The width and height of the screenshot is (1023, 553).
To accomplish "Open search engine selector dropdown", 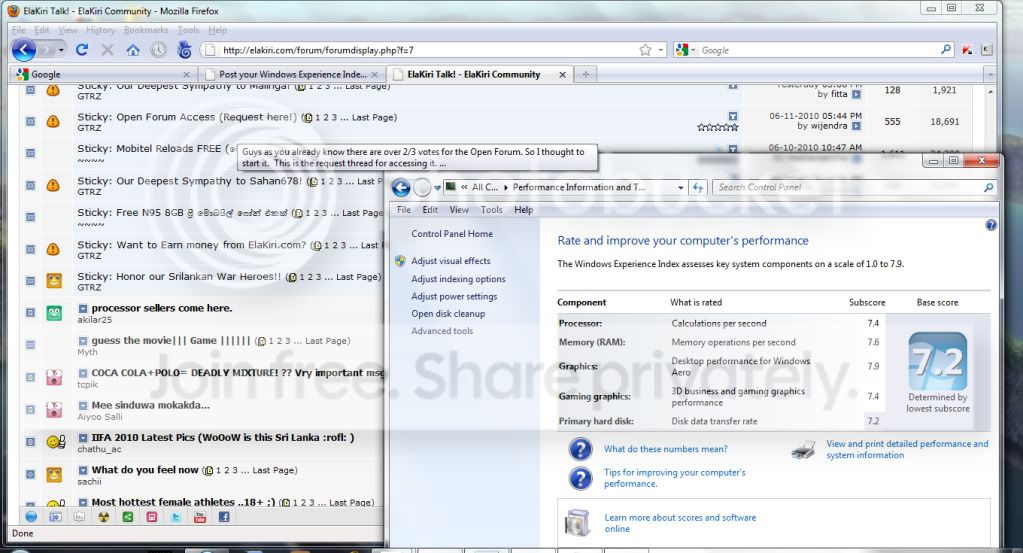I will pos(692,50).
